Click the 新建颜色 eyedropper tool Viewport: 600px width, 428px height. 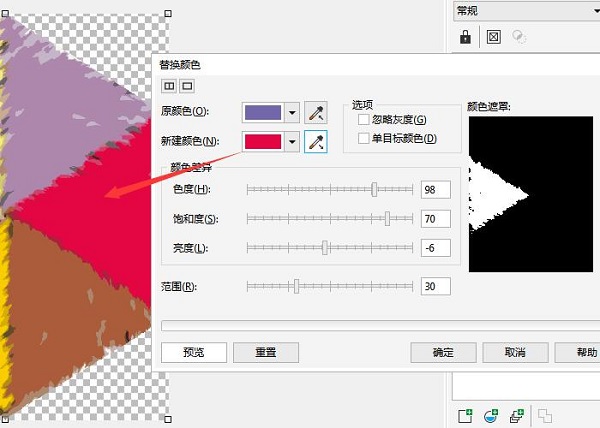316,142
